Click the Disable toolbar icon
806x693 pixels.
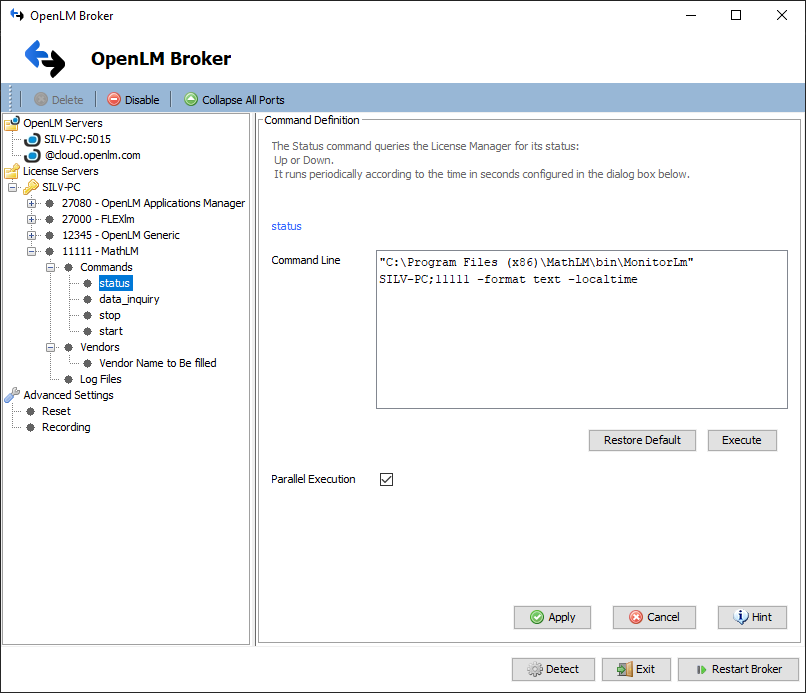coord(114,100)
